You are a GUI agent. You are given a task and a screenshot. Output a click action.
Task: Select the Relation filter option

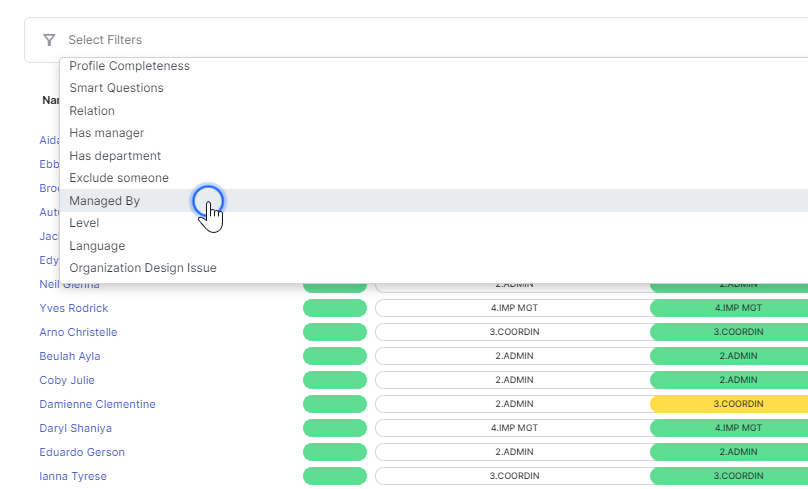pyautogui.click(x=92, y=111)
